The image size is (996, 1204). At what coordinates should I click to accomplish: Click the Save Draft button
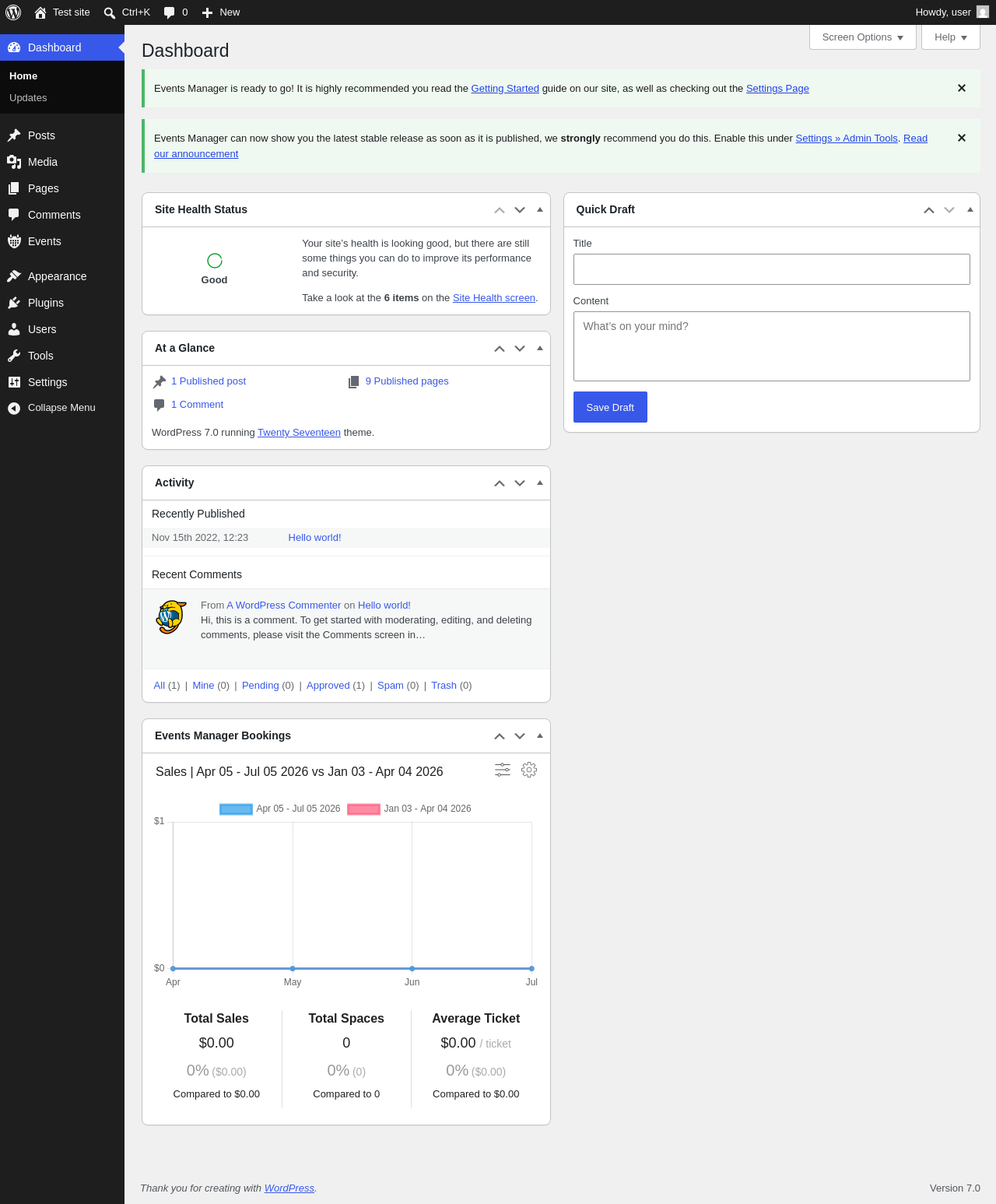tap(610, 407)
